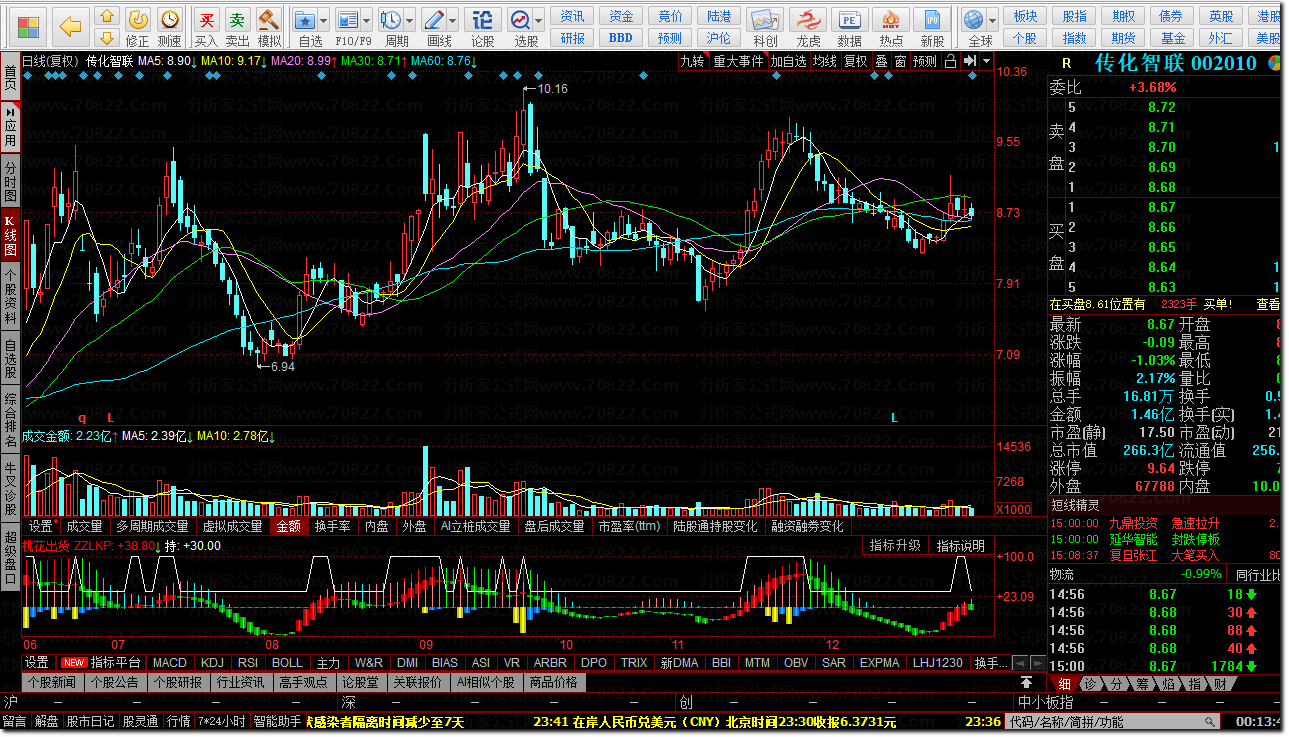
Task: Open the 测速 speed test tool
Action: [x=170, y=27]
